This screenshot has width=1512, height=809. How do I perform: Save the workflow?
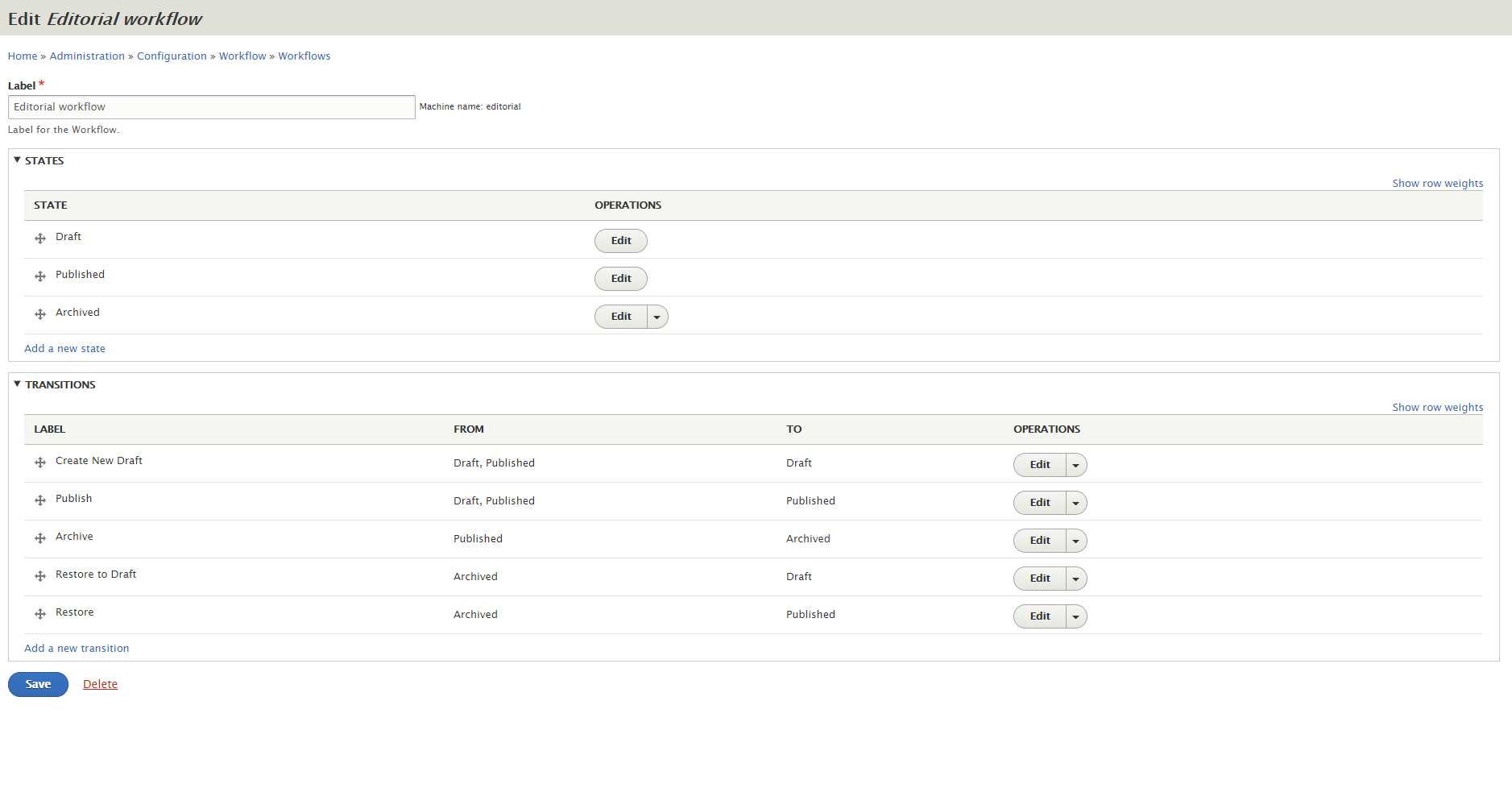point(38,684)
